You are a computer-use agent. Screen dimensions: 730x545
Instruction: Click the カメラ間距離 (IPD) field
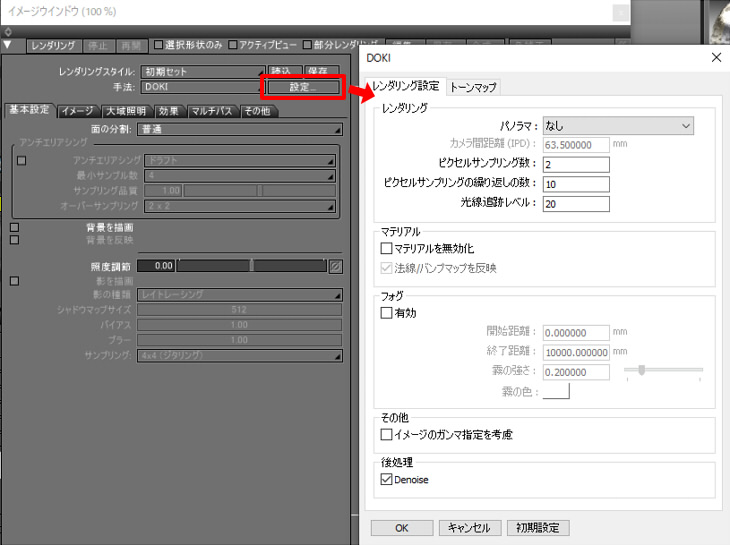576,145
